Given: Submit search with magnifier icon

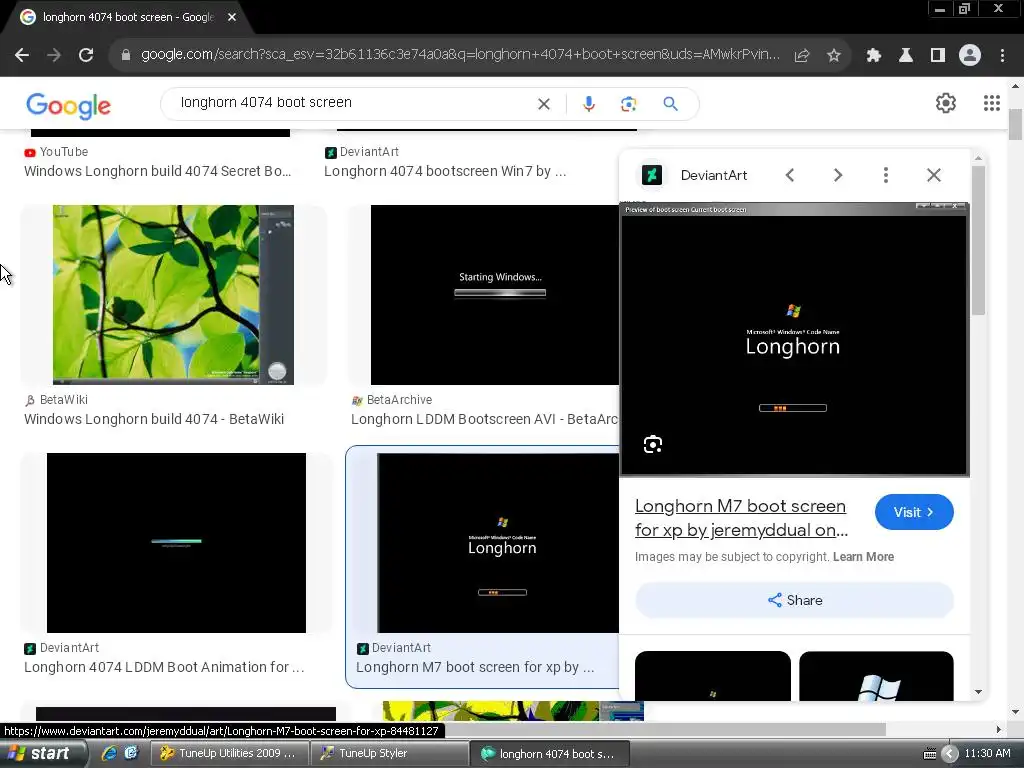Looking at the screenshot, I should point(670,104).
